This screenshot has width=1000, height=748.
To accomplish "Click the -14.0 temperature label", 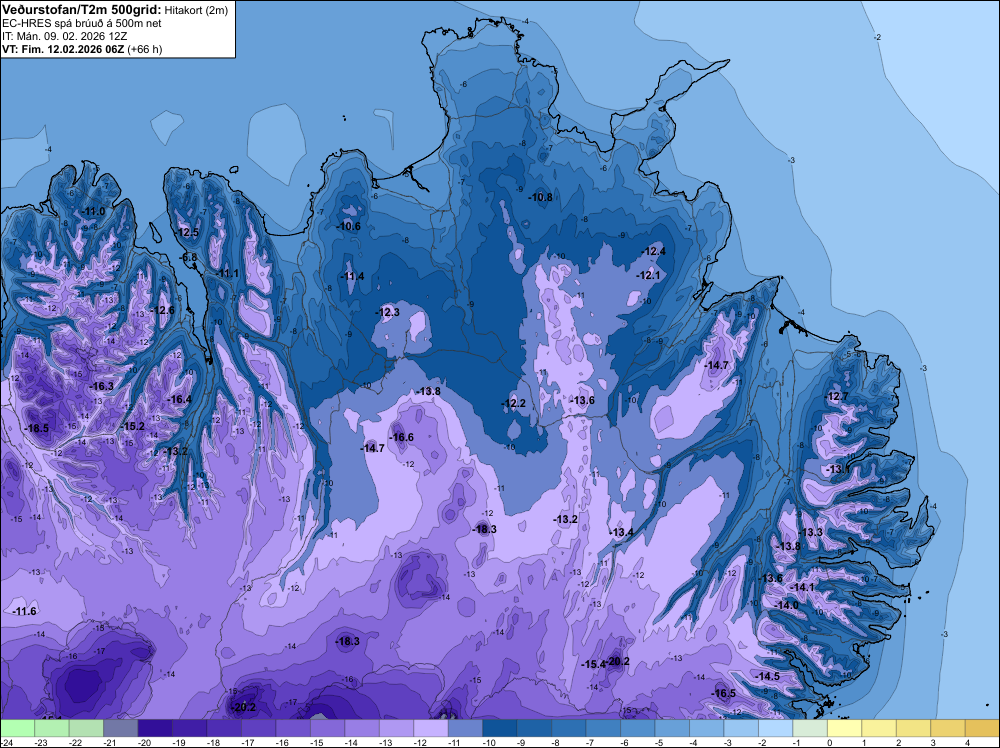I will coord(786,605).
